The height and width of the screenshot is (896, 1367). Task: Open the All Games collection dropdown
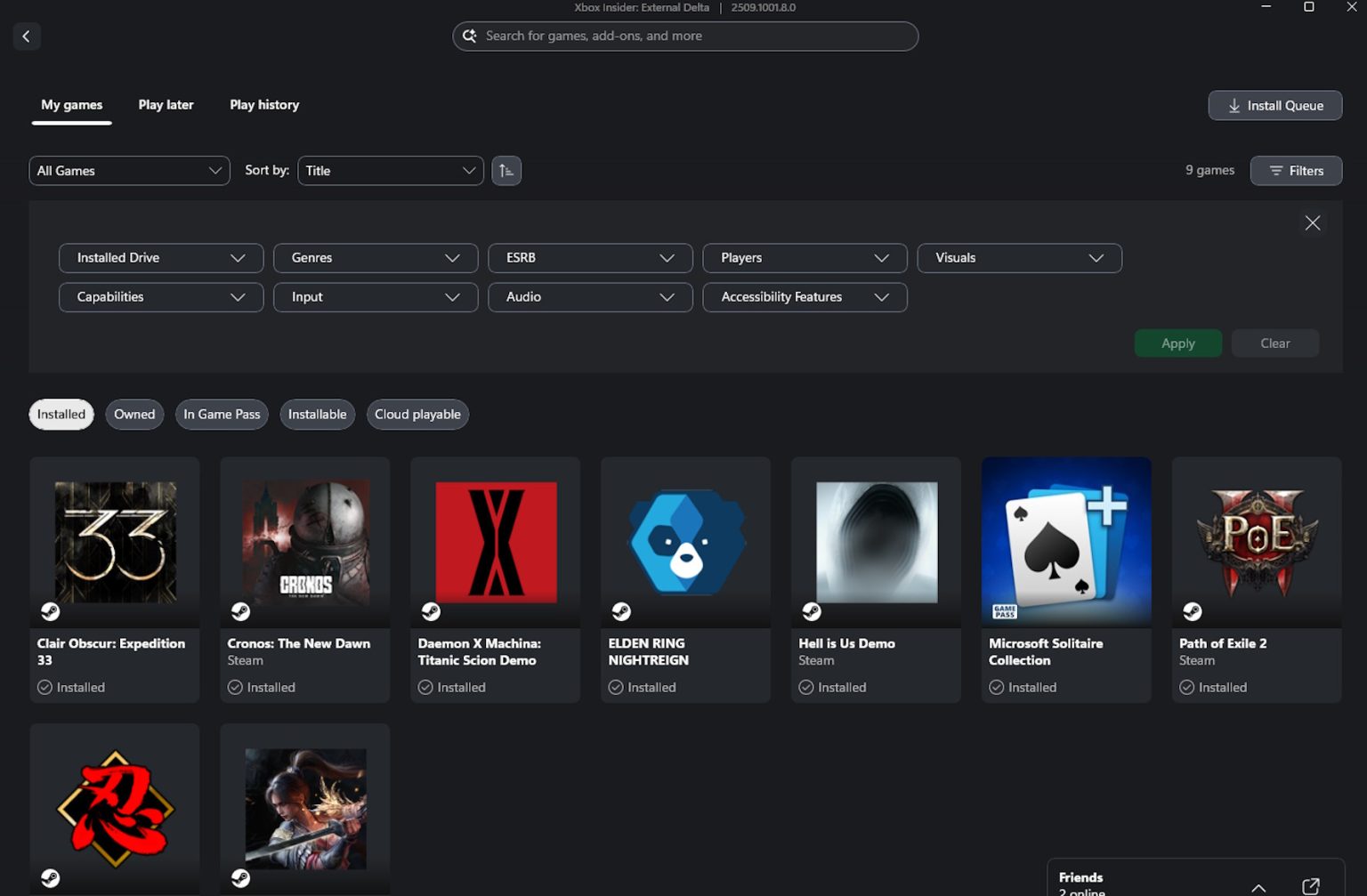129,170
